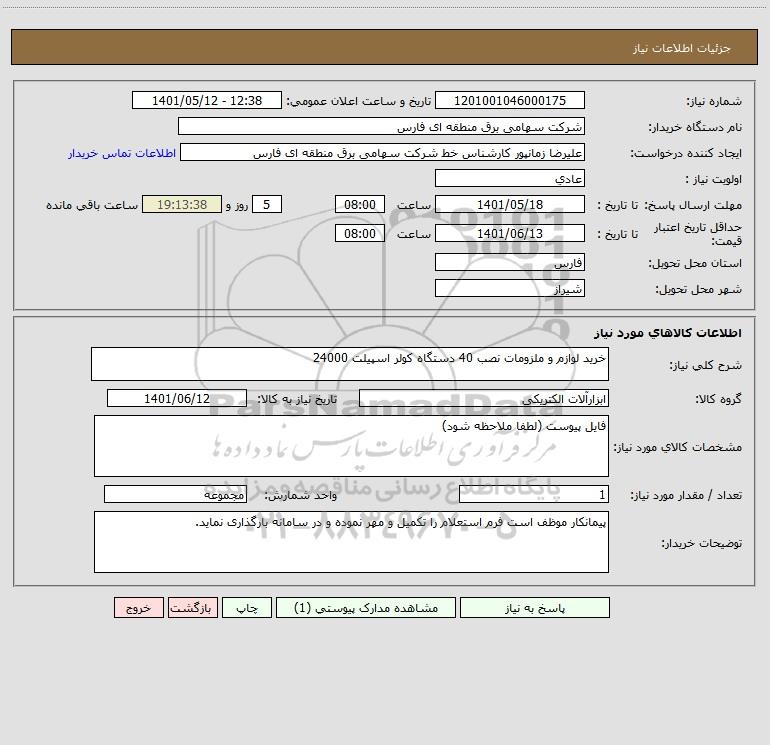
Task: Click label توضیحات خریدار
Action: (x=701, y=543)
